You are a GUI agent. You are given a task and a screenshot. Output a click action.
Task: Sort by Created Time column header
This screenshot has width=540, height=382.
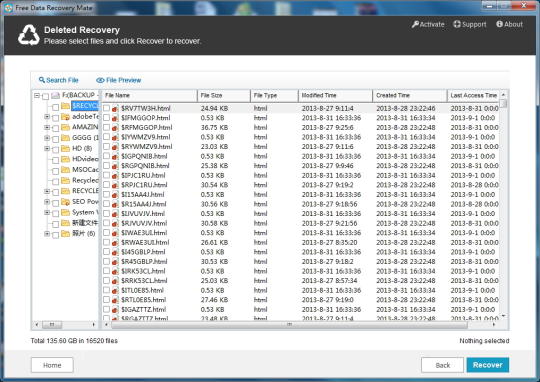point(410,95)
